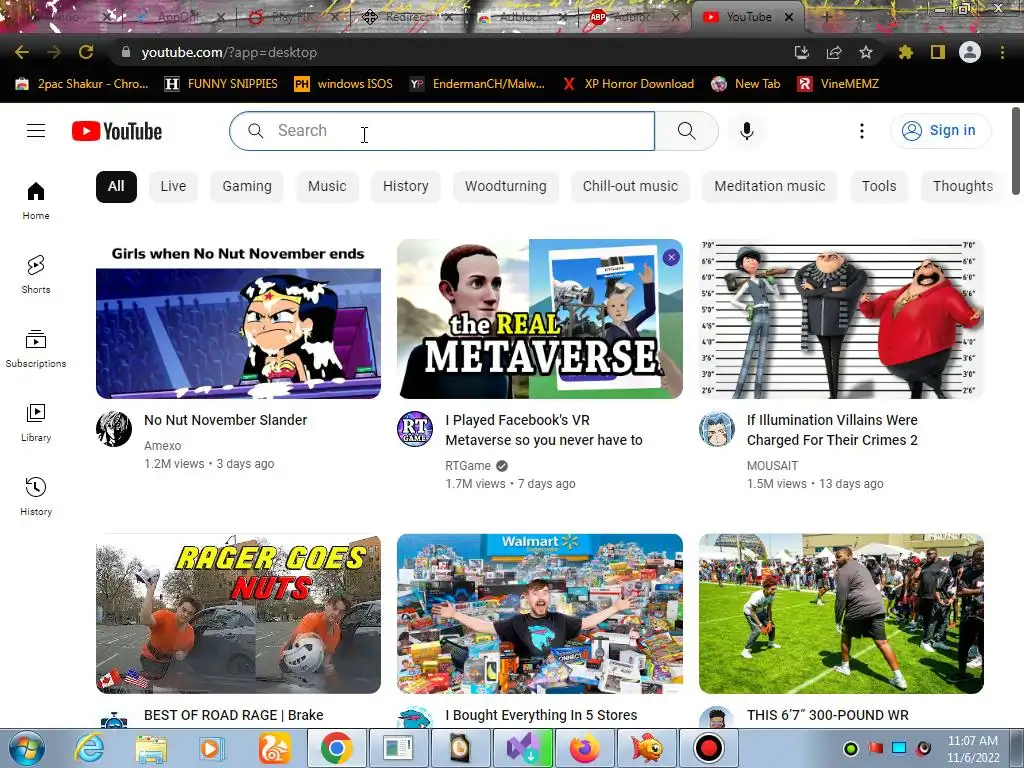Open the Chrome extensions puzzle icon

(x=905, y=52)
